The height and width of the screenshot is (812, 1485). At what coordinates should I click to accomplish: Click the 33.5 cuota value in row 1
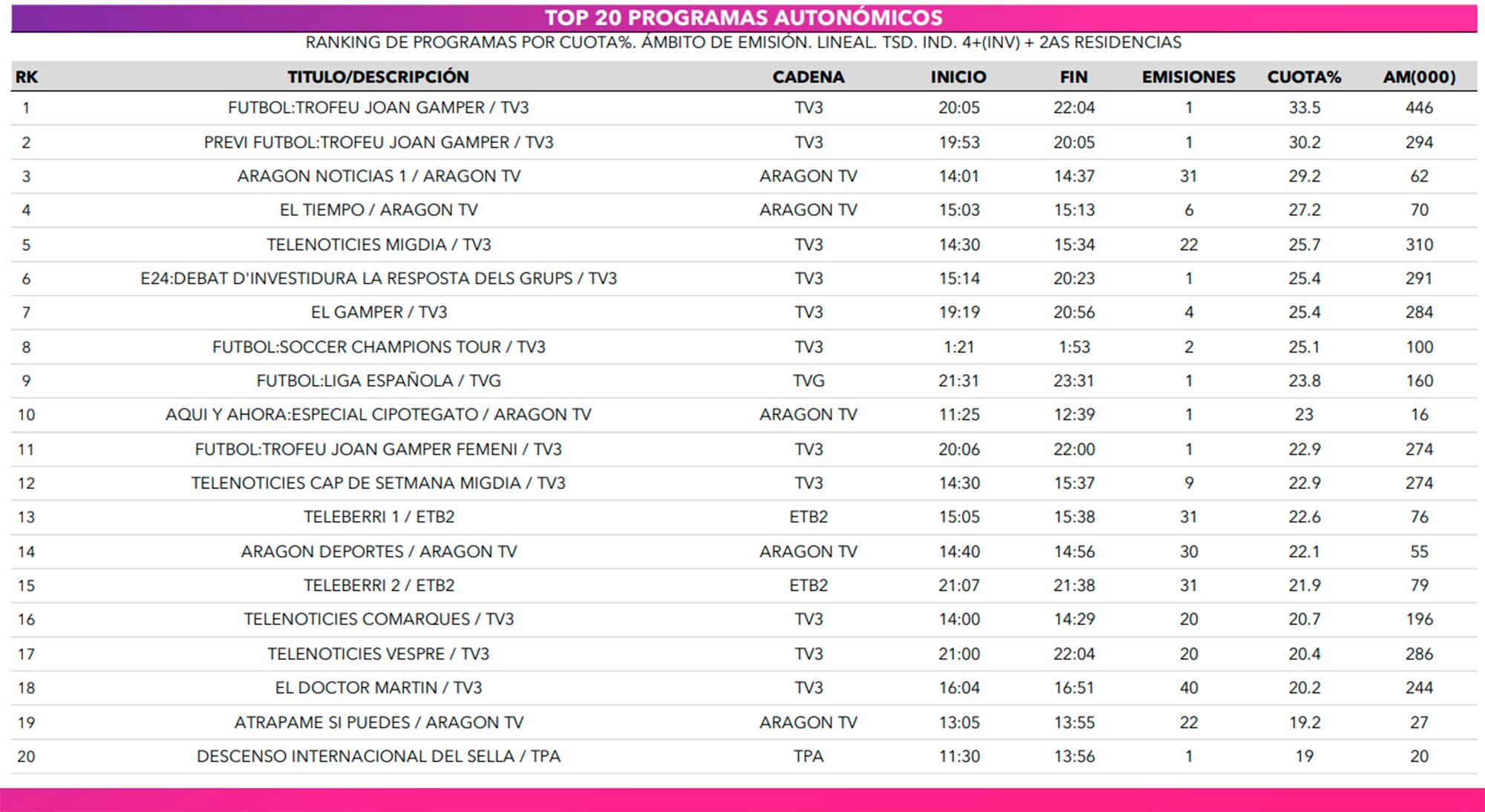pos(1304,108)
